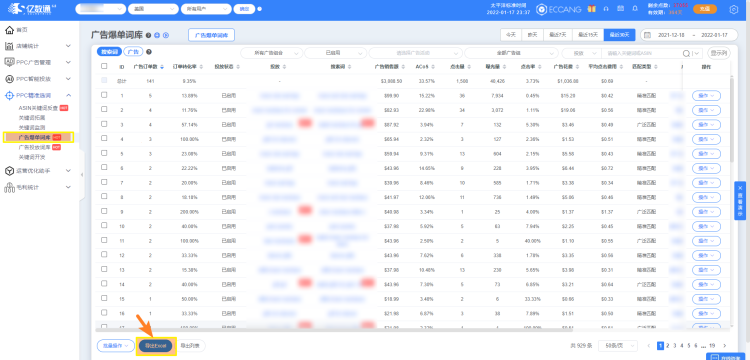
Task: Select the 今天 date range tab
Action: point(511,35)
